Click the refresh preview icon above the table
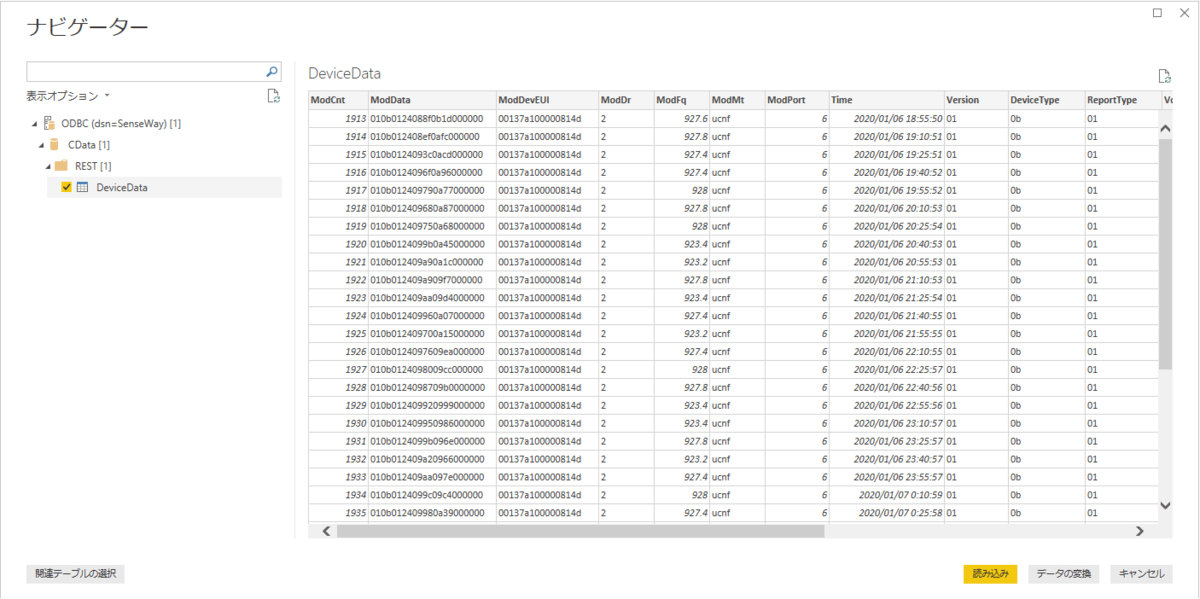Viewport: 1200px width, 599px height. 1164,76
